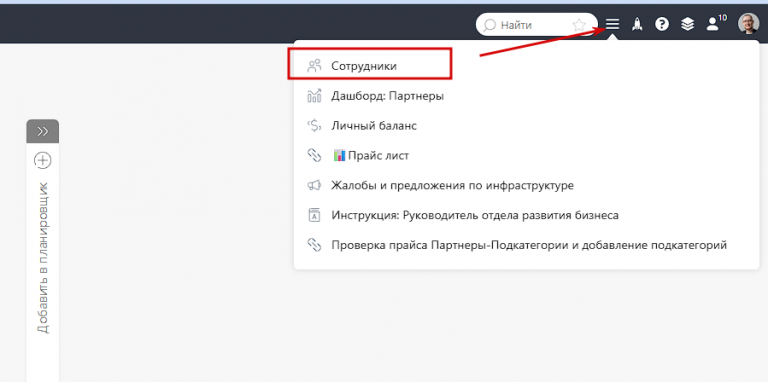The width and height of the screenshot is (768, 382).
Task: Click the link icon beside Проверка прайса
Action: pyautogui.click(x=314, y=245)
